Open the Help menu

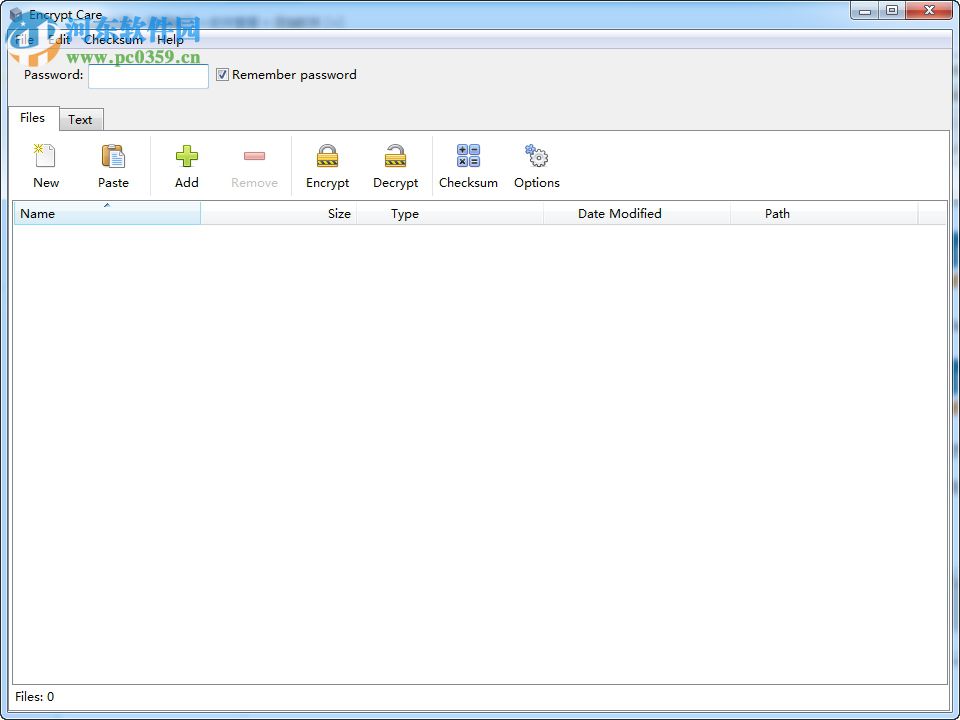[170, 40]
